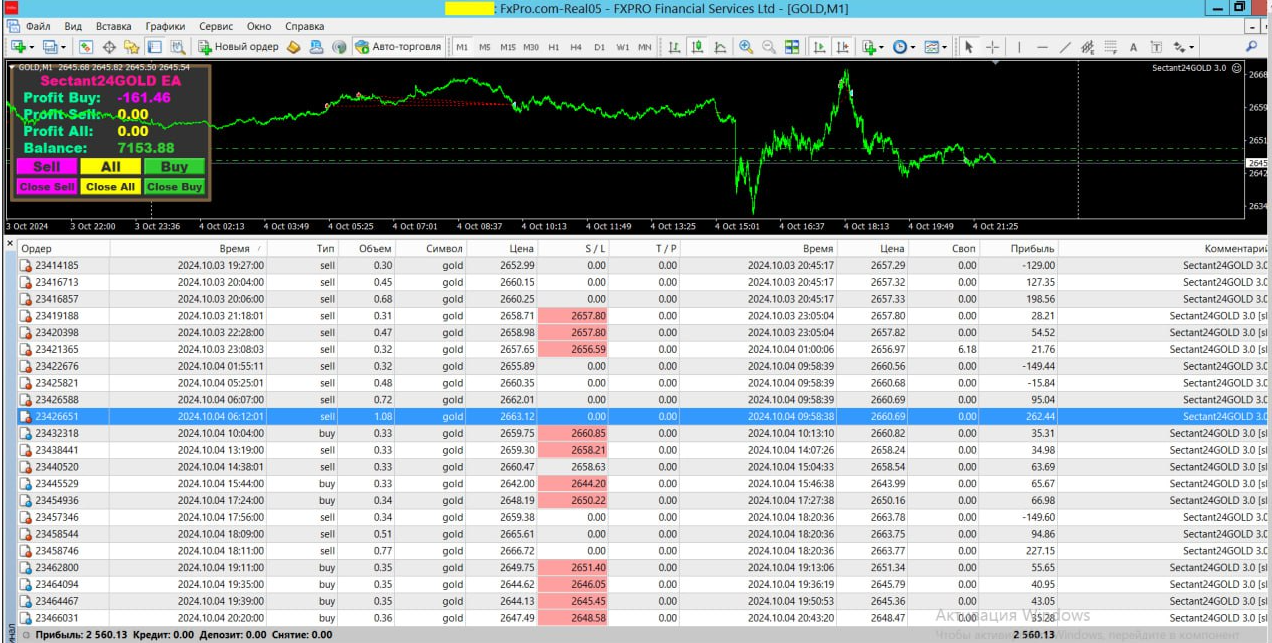Viewport: 1272px width, 643px height.
Task: Select the cursor arrow tool
Action: pos(968,47)
